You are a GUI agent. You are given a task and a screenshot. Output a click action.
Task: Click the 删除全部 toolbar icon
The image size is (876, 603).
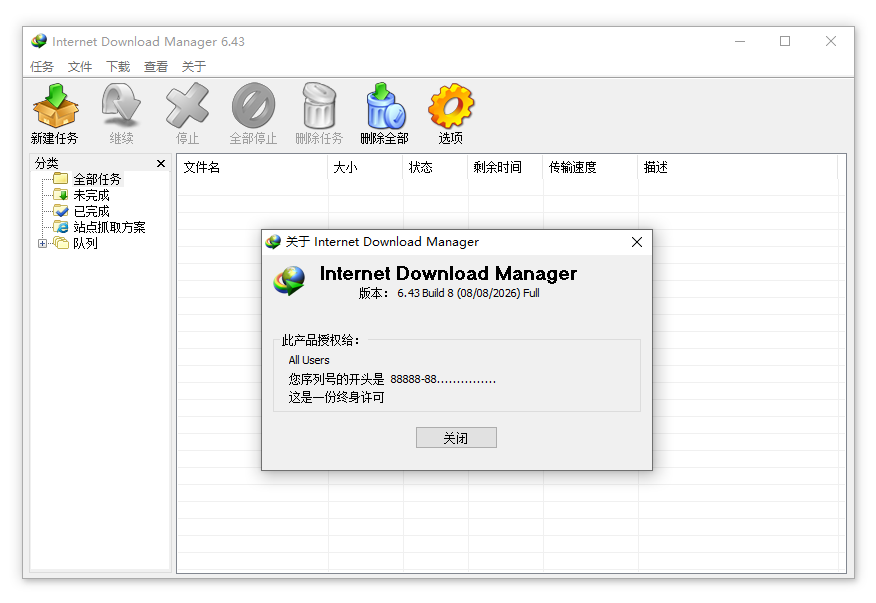[385, 106]
